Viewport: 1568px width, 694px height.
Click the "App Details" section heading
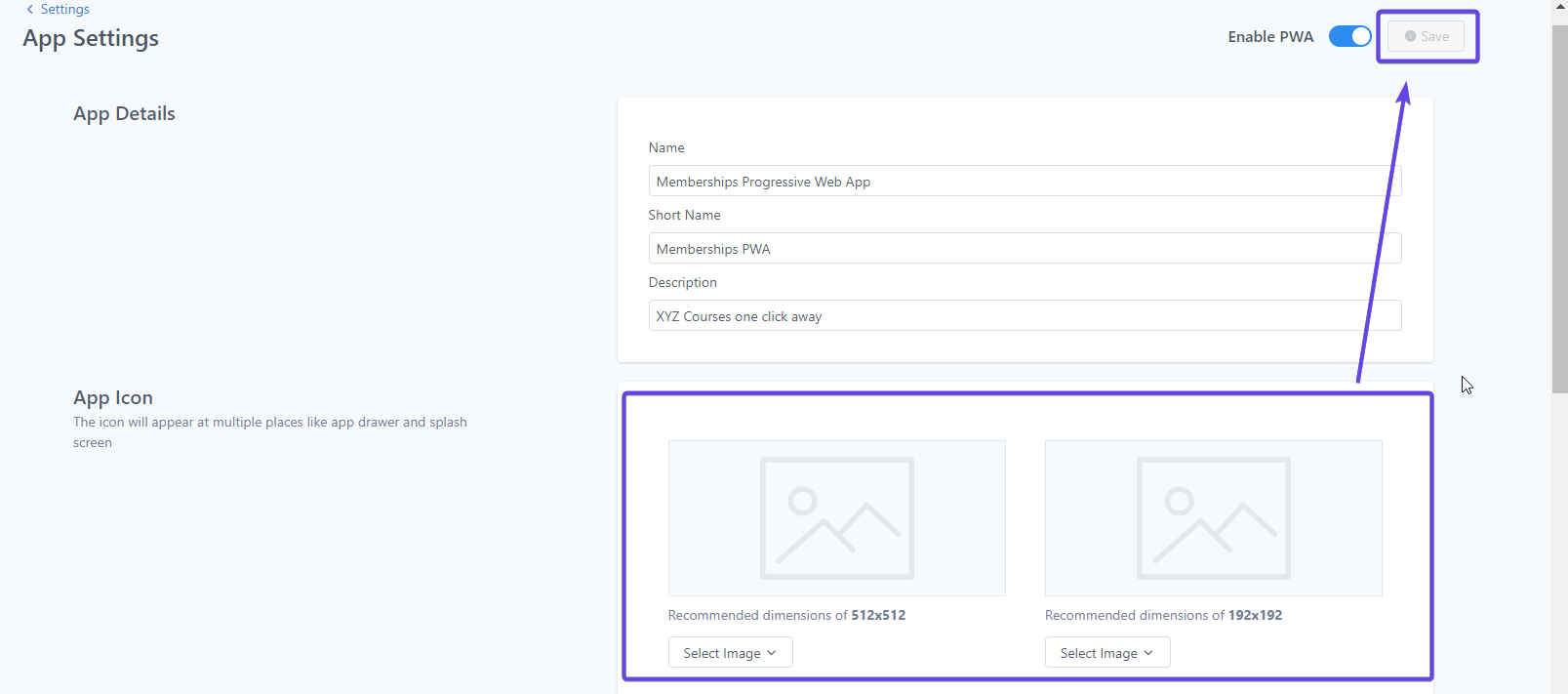point(124,113)
